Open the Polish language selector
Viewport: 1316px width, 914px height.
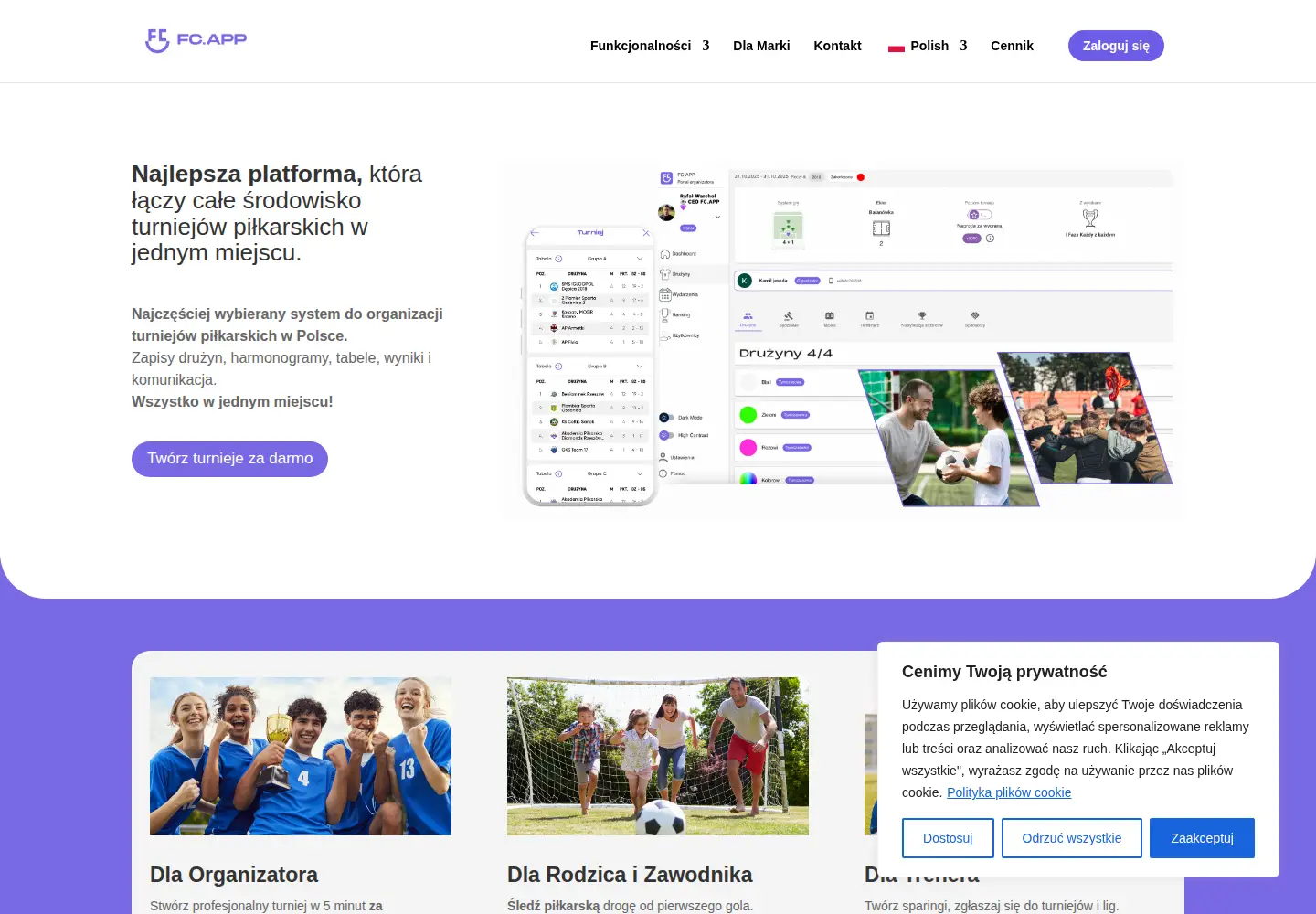(x=928, y=46)
